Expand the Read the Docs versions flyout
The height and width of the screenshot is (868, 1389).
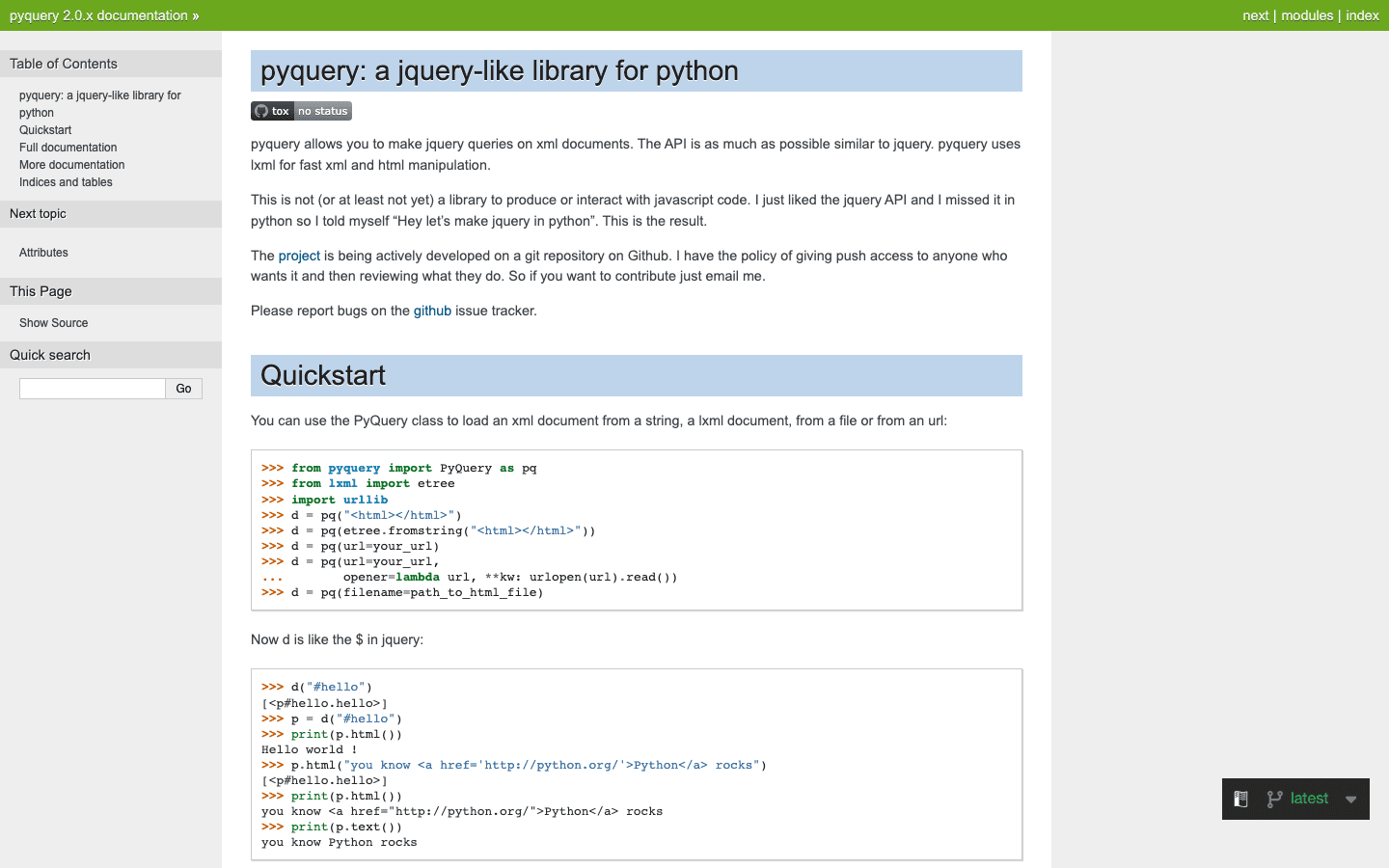tap(1350, 800)
